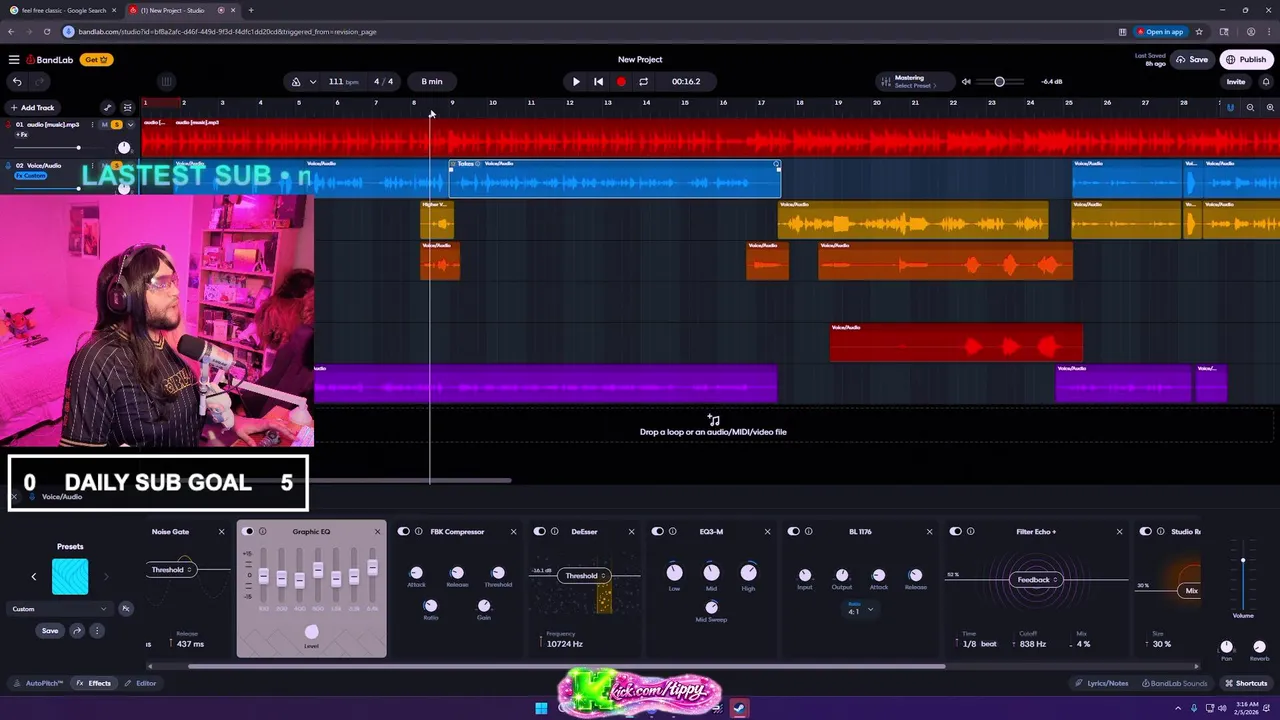Toggle the FBK Compressor power switch

point(404,532)
